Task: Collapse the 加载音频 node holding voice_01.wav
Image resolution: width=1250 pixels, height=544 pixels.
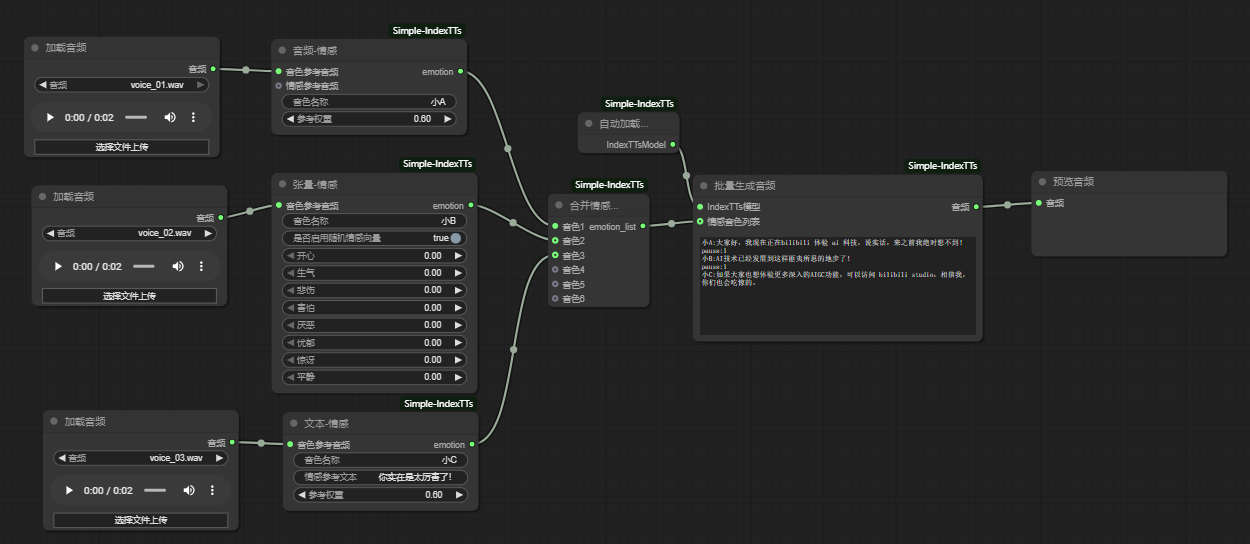Action: tap(35, 47)
